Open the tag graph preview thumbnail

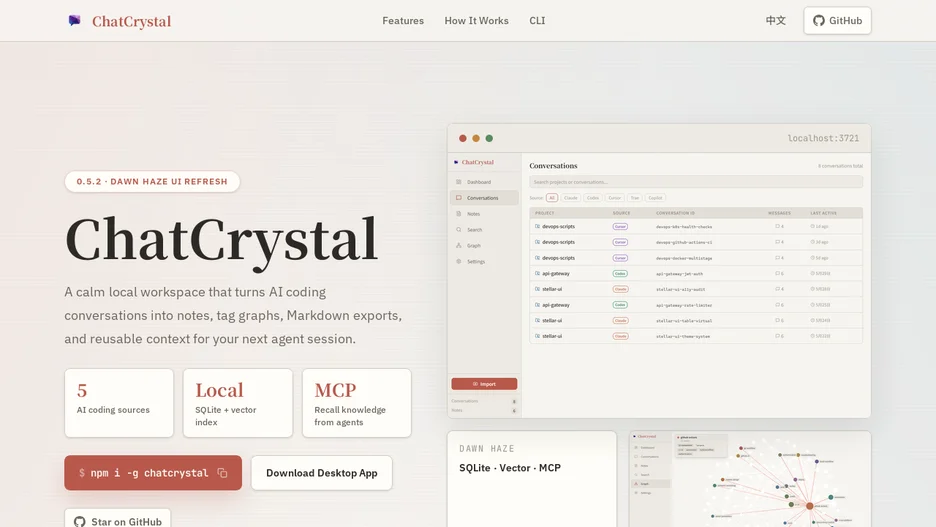click(750, 479)
